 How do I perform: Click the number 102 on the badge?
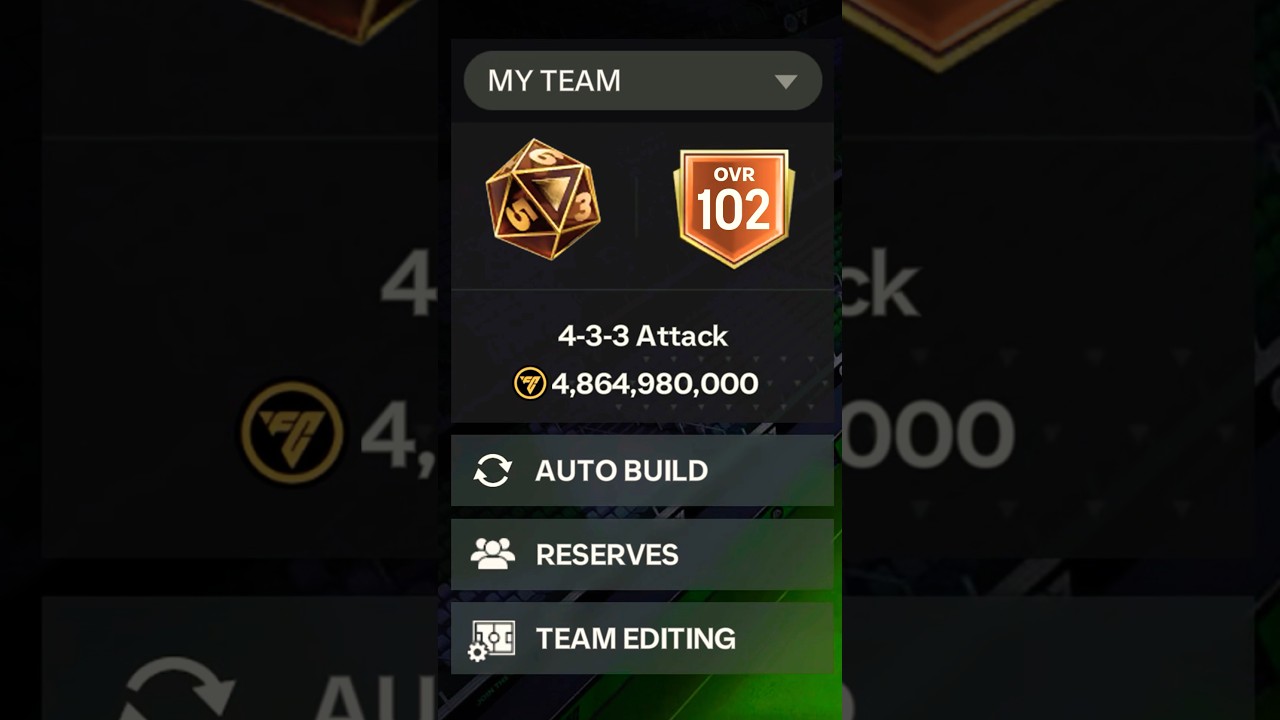coord(734,211)
